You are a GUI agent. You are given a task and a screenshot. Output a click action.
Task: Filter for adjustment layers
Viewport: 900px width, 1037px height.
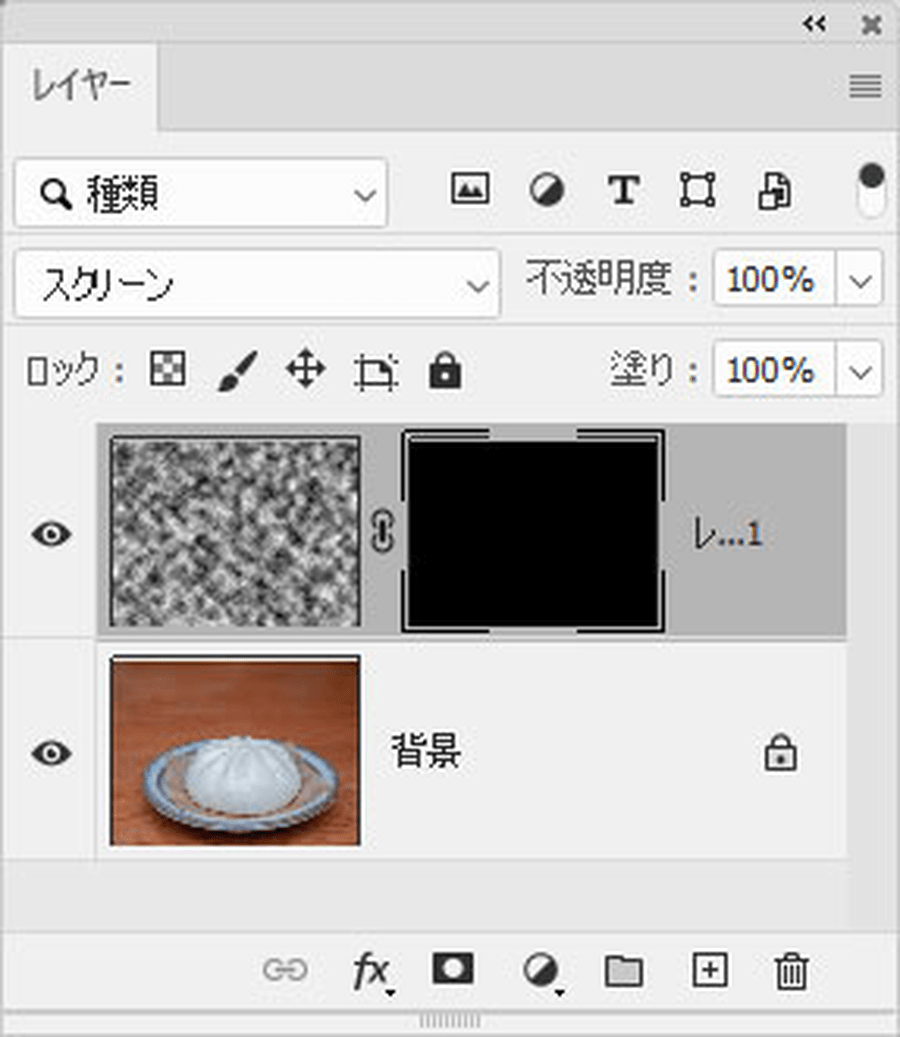click(547, 190)
